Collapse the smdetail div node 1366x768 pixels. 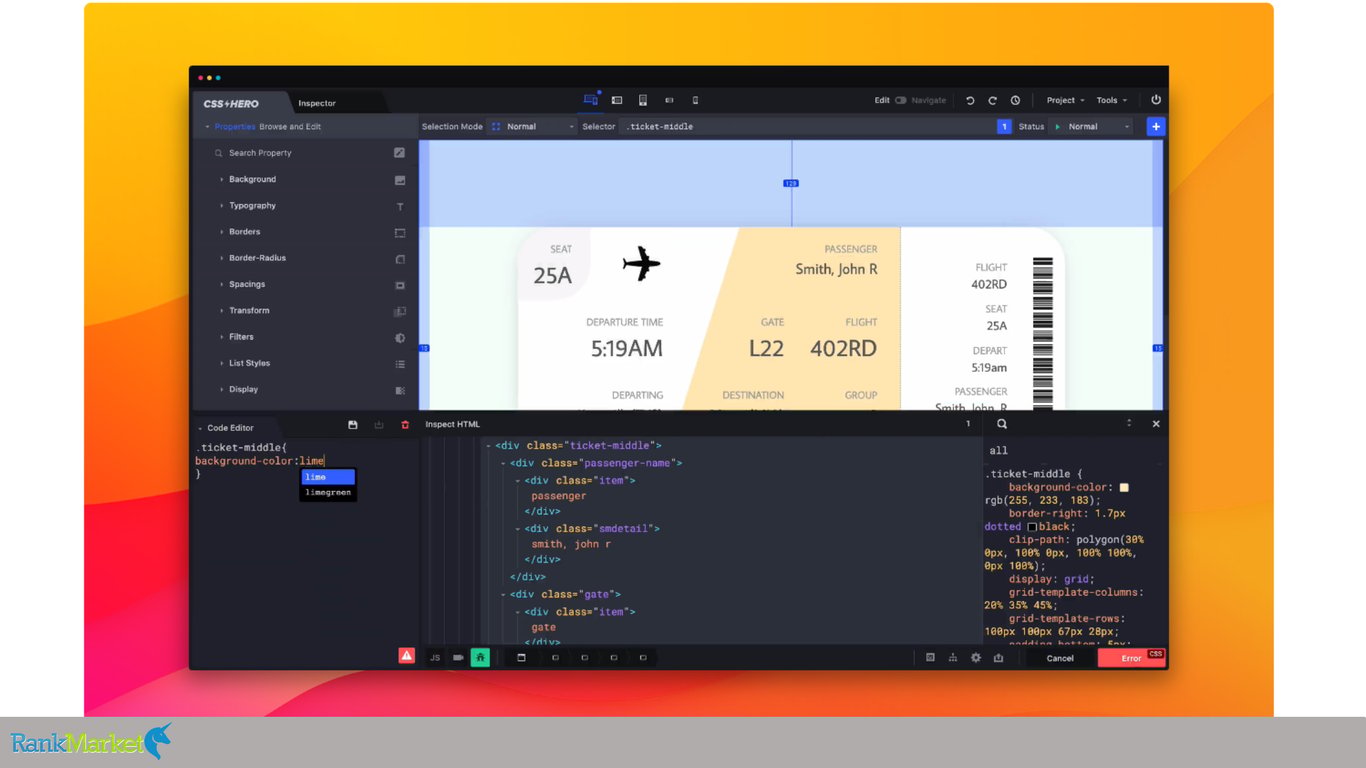tap(518, 529)
